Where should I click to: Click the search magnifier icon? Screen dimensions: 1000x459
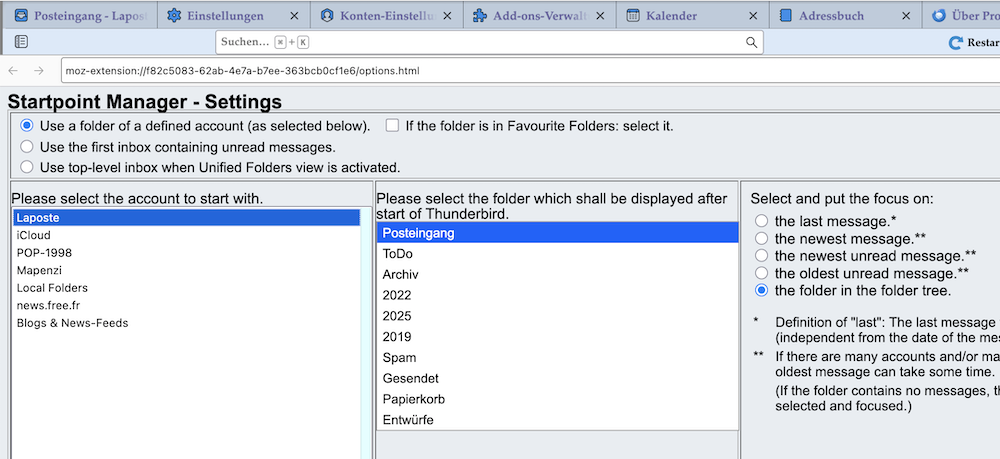click(752, 42)
